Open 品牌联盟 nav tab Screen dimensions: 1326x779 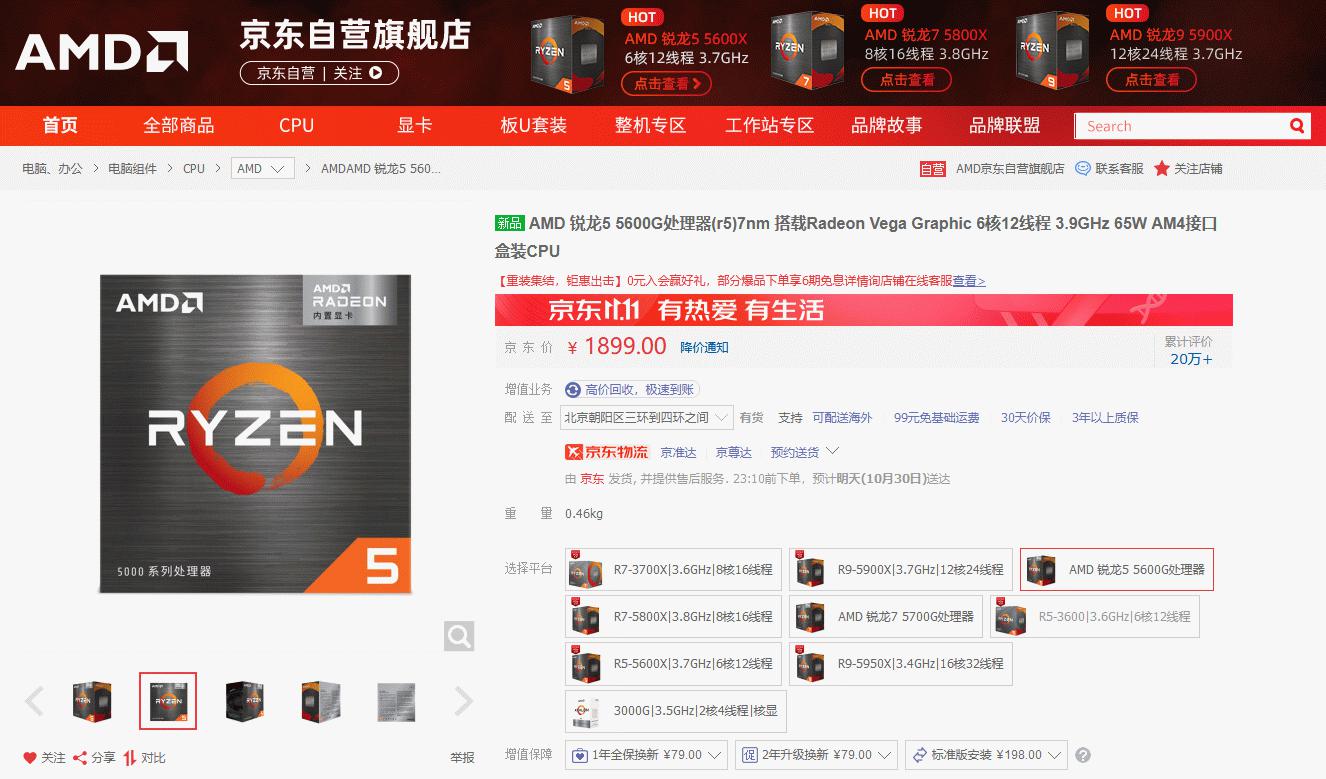point(1005,126)
